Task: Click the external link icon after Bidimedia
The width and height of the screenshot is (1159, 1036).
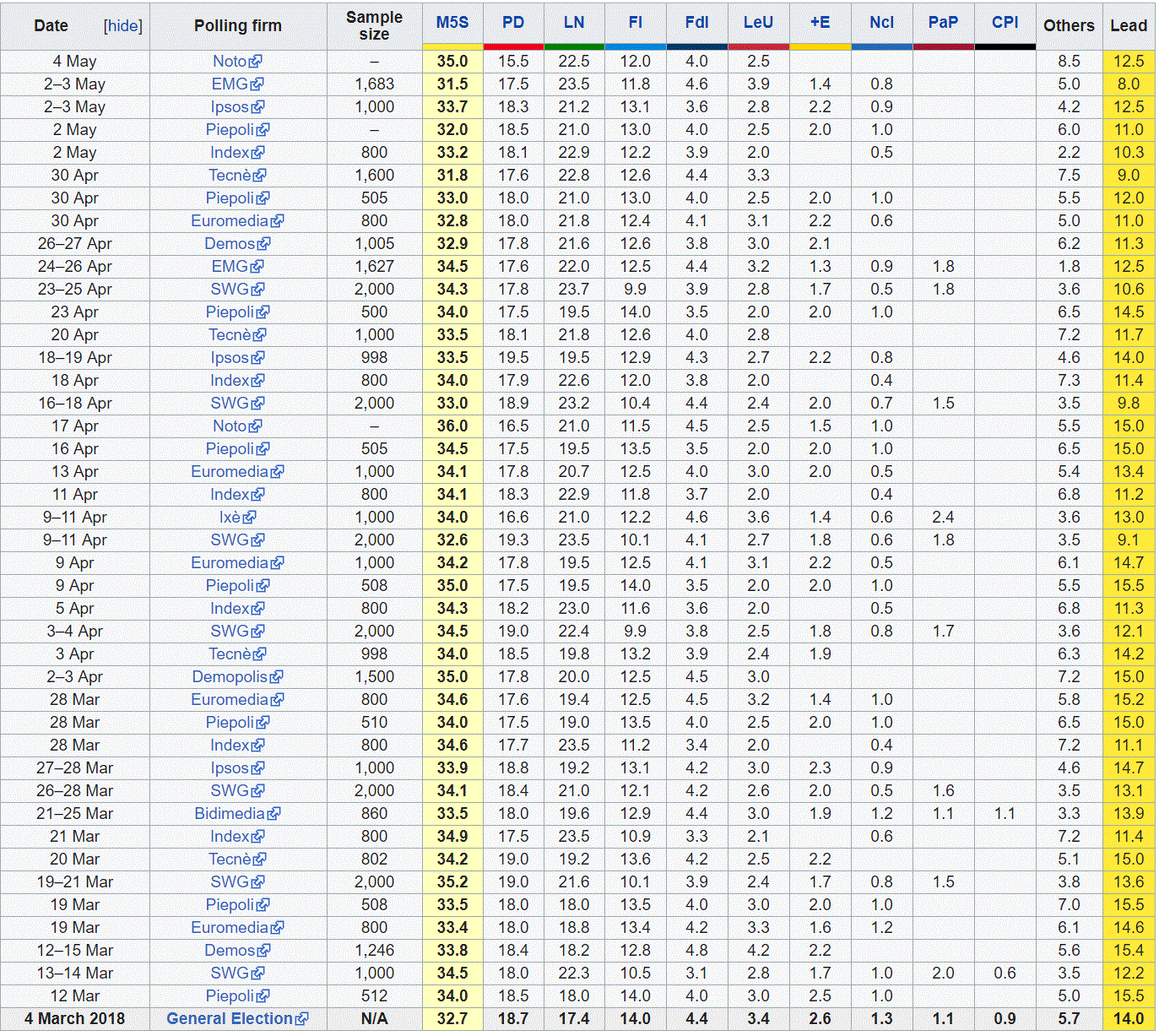Action: point(274,814)
